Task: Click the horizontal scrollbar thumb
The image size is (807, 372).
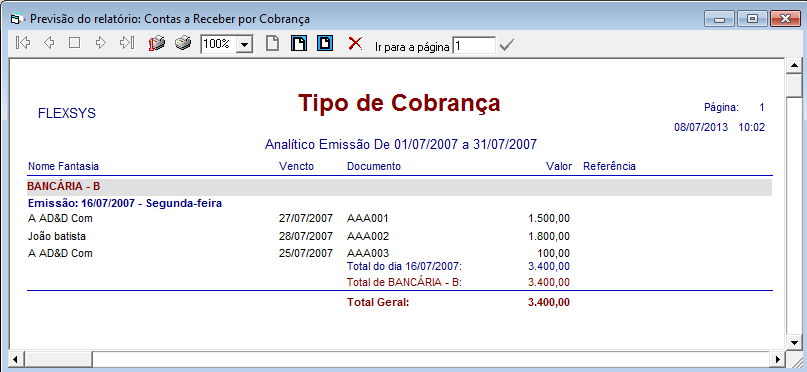Action: [x=58, y=359]
